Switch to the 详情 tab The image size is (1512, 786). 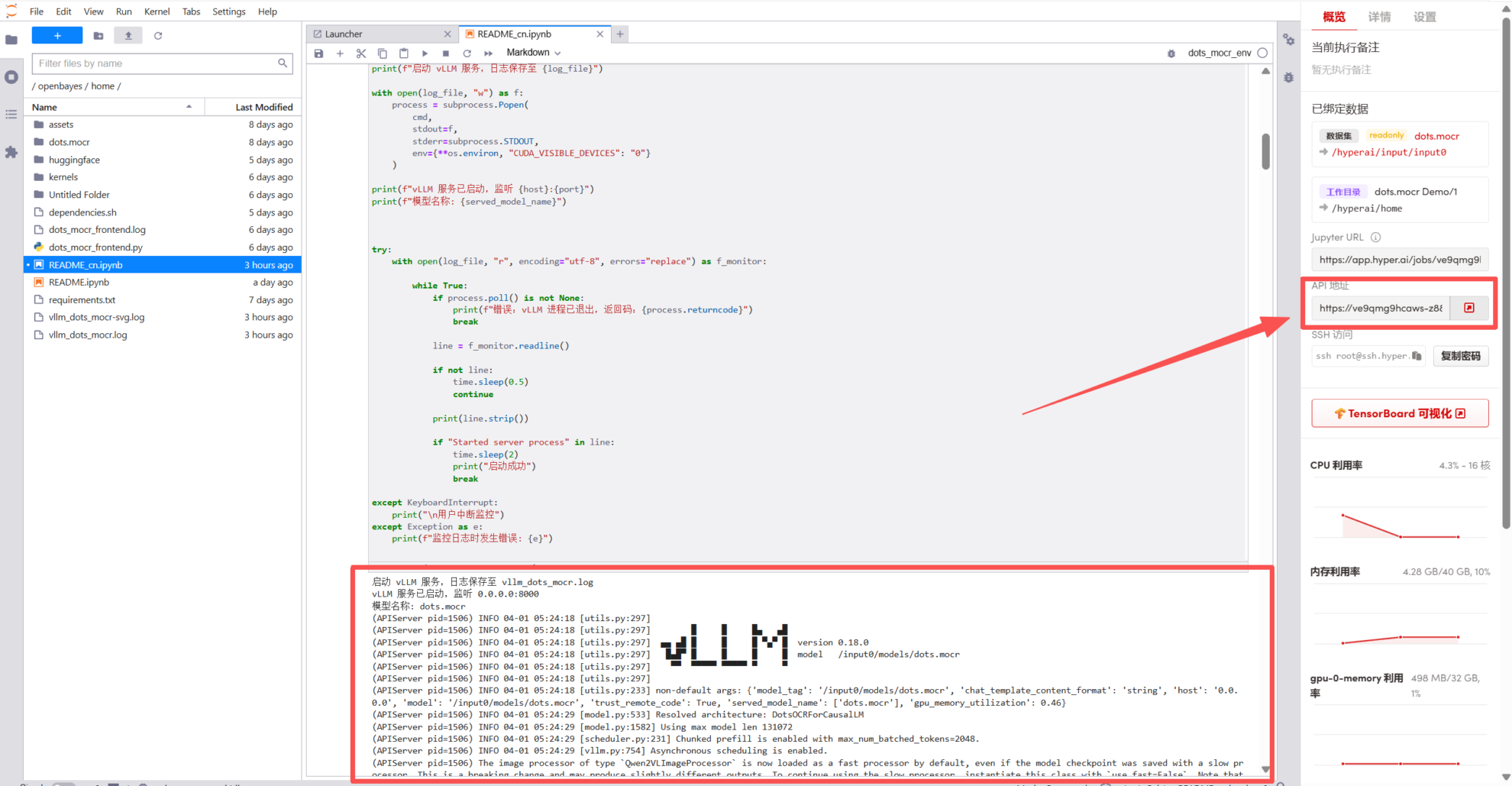pos(1378,17)
